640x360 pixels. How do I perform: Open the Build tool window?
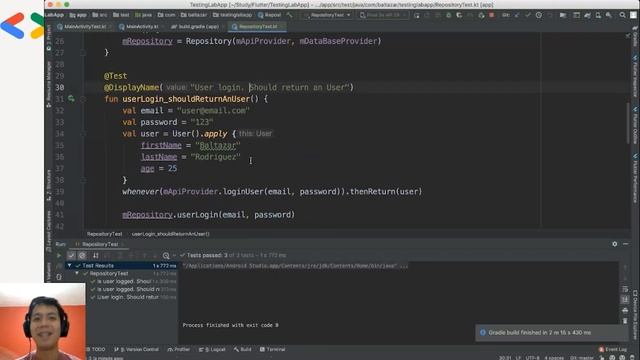click(243, 349)
